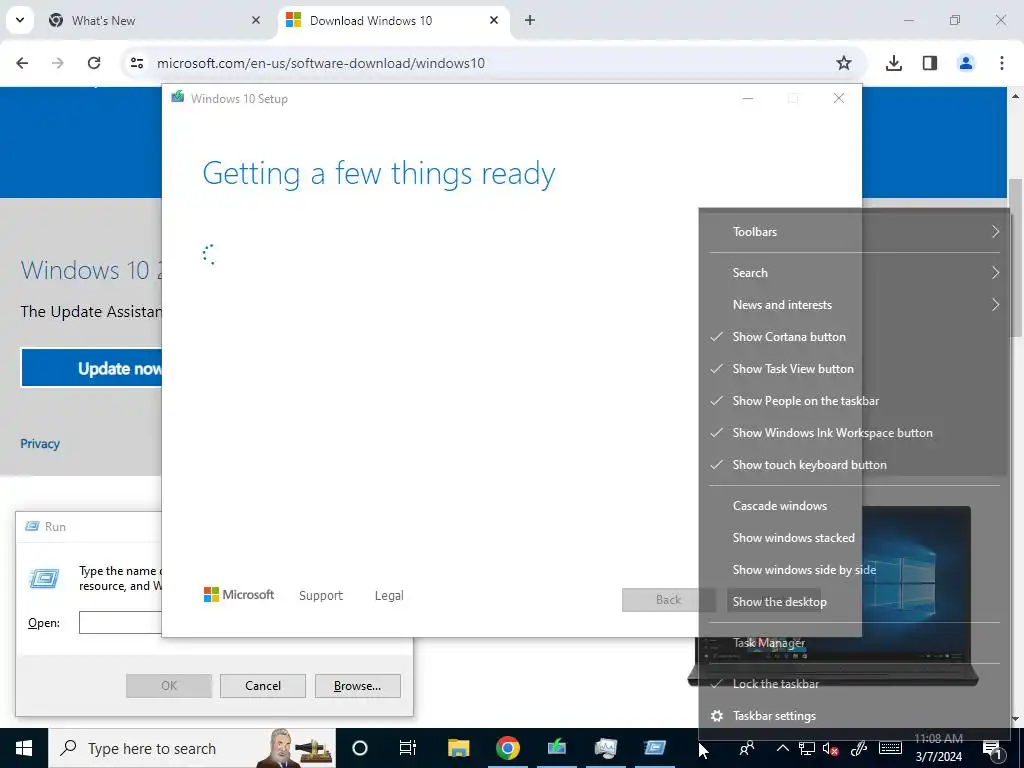Open Chrome three-dot menu
The image size is (1024, 768).
click(1002, 63)
